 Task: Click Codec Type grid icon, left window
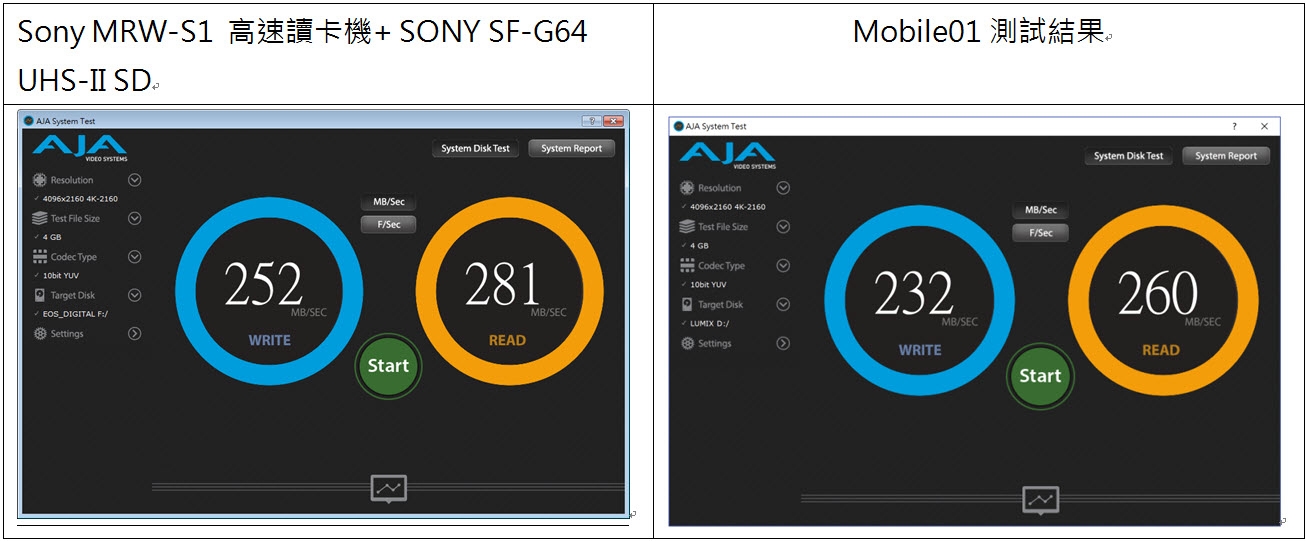coord(39,257)
